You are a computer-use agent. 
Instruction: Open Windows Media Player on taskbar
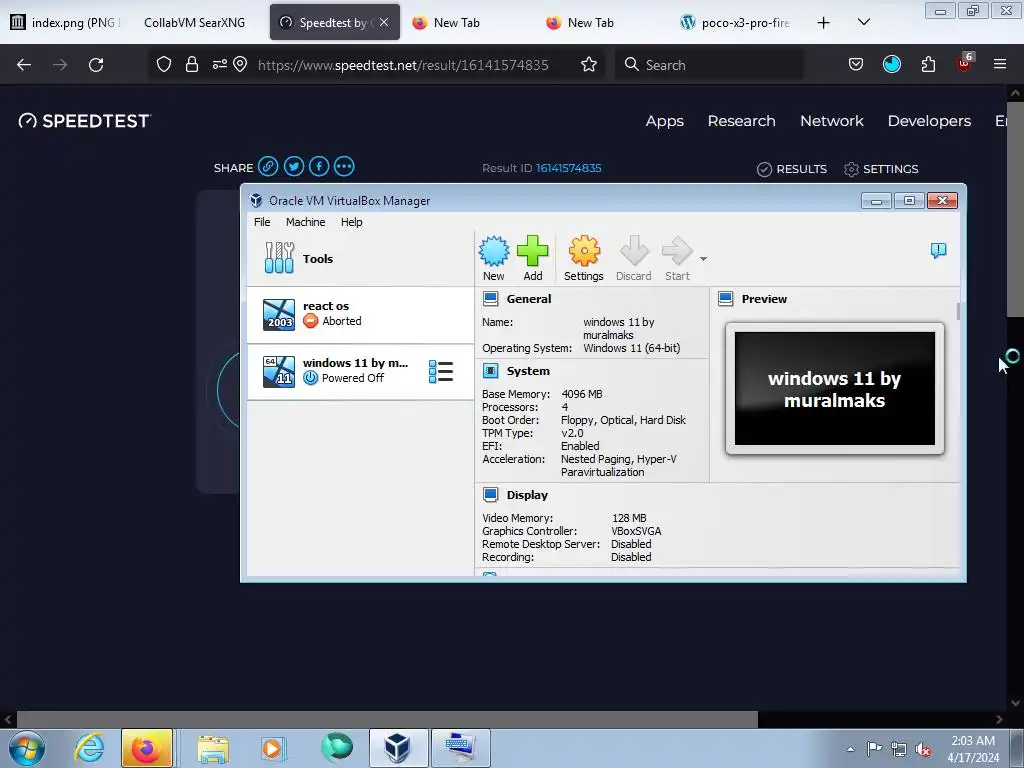[272, 748]
